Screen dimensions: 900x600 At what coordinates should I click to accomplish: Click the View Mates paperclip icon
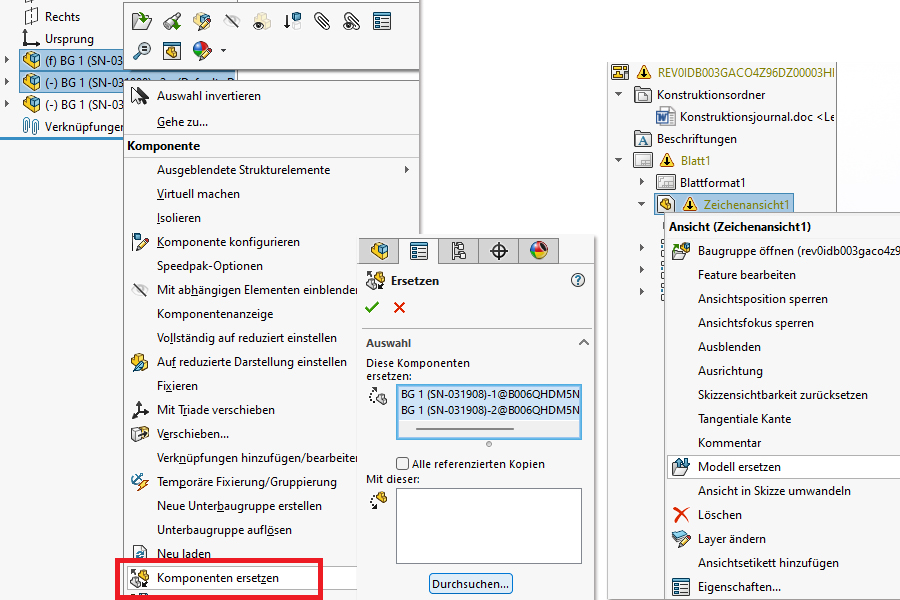click(x=322, y=20)
